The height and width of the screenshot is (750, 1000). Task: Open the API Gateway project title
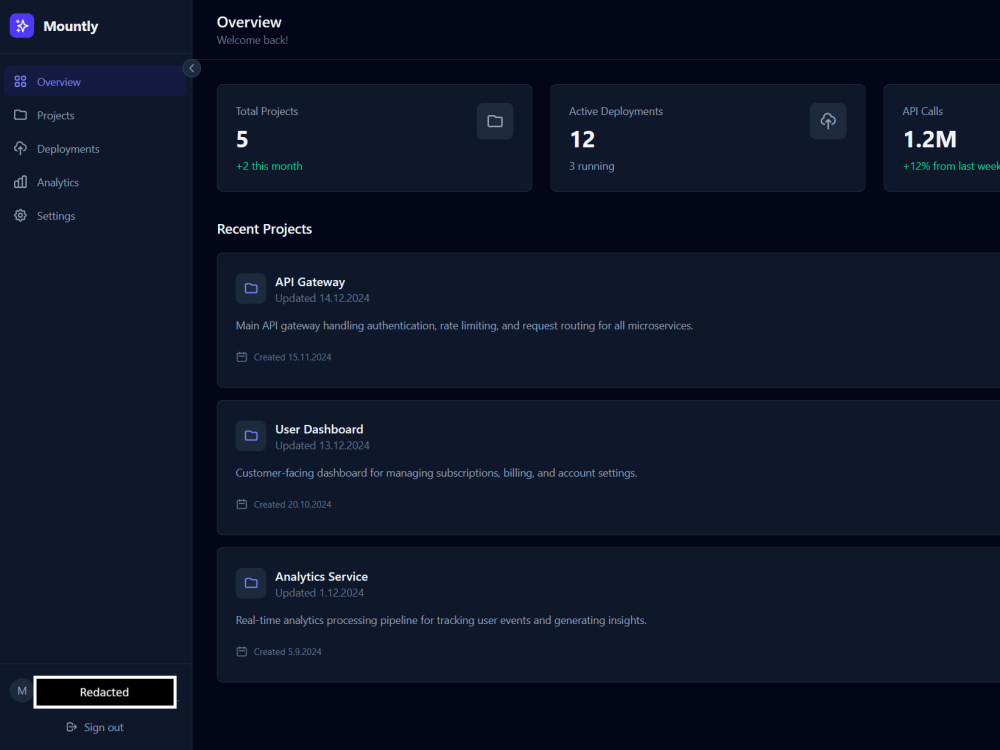tap(310, 282)
